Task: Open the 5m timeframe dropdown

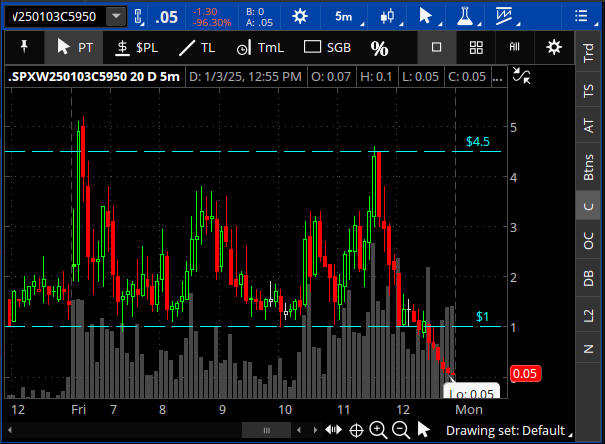Action: (x=343, y=16)
